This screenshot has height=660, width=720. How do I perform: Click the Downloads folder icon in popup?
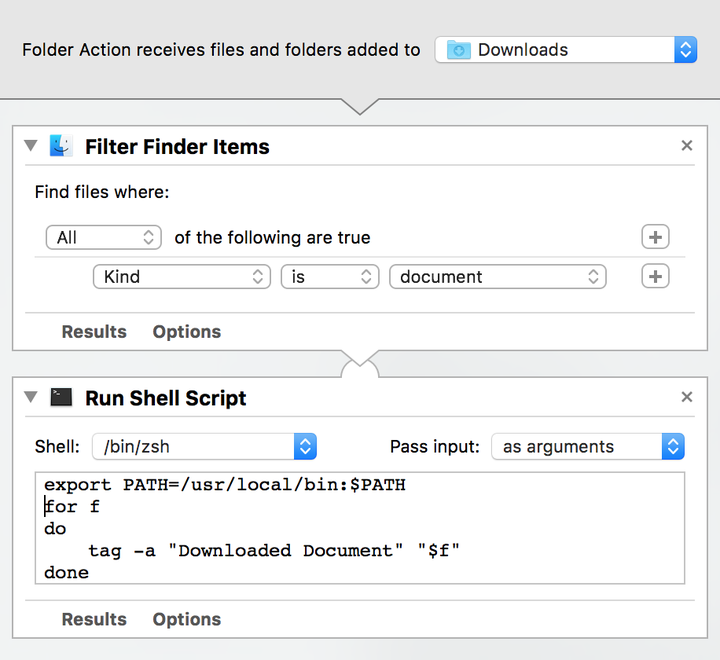459,50
